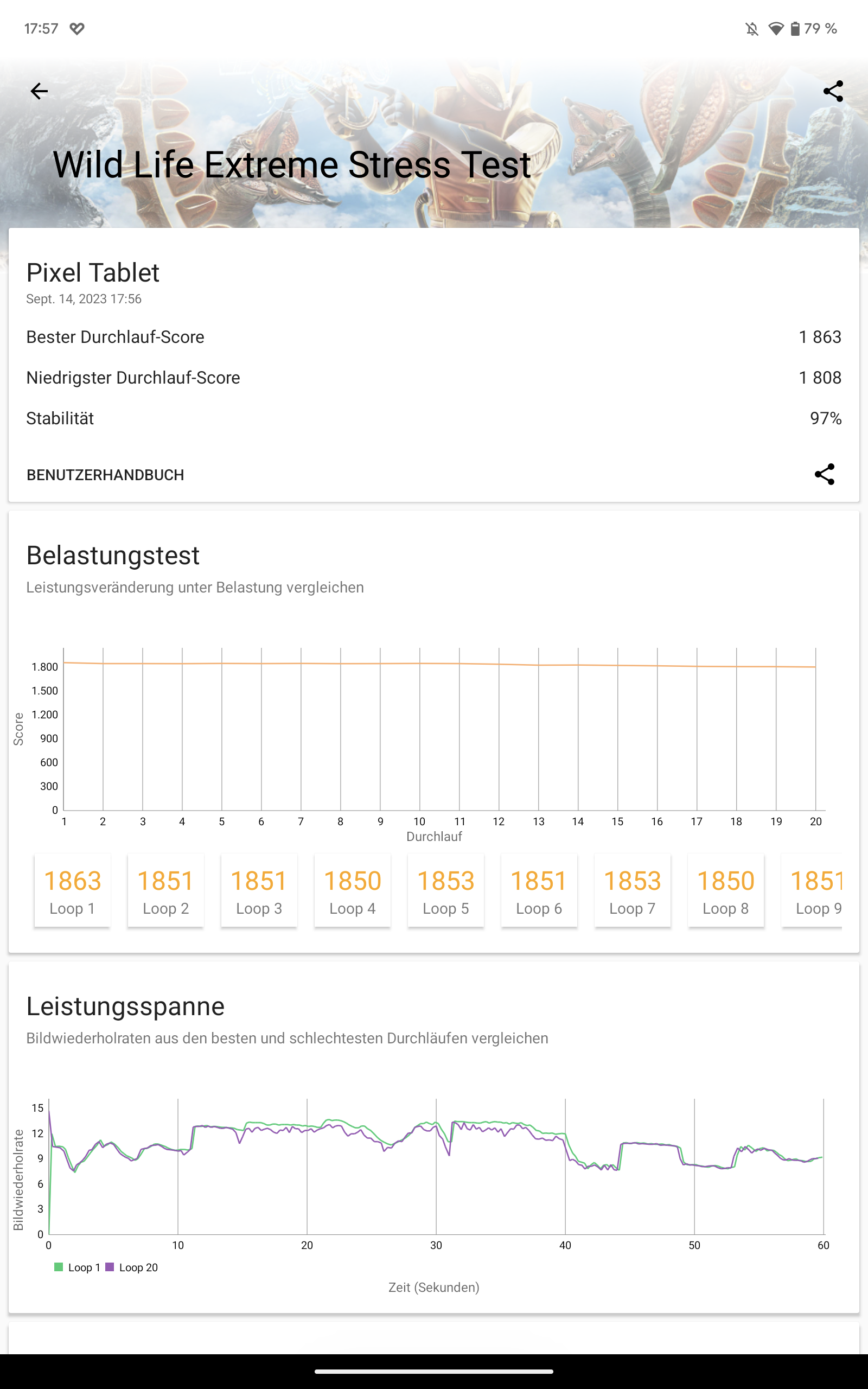Tap the share icon in the header

(x=833, y=91)
